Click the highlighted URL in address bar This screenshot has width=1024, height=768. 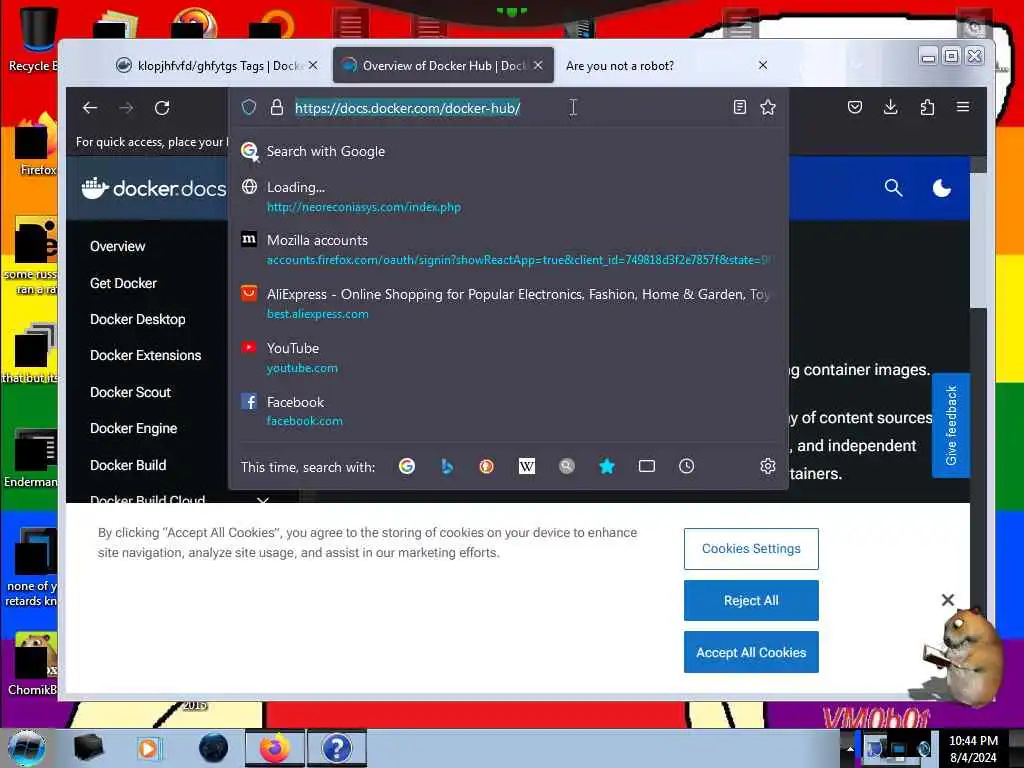coord(407,108)
